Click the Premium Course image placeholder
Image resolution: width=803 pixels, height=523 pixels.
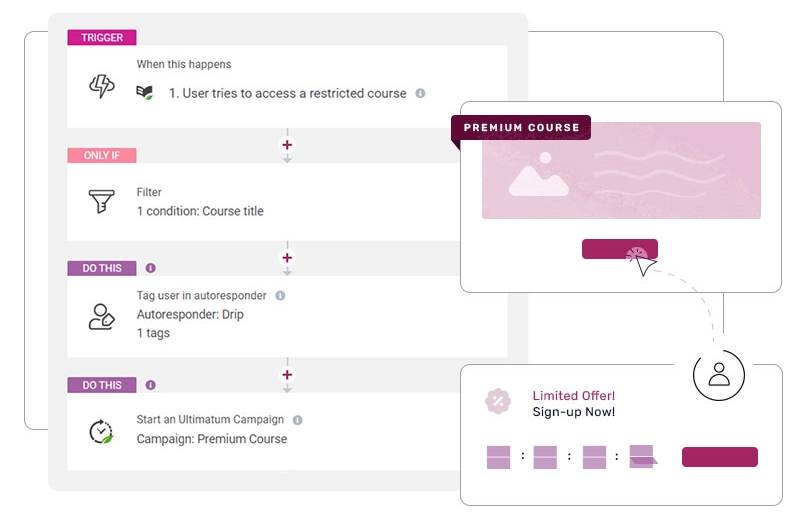(x=621, y=171)
